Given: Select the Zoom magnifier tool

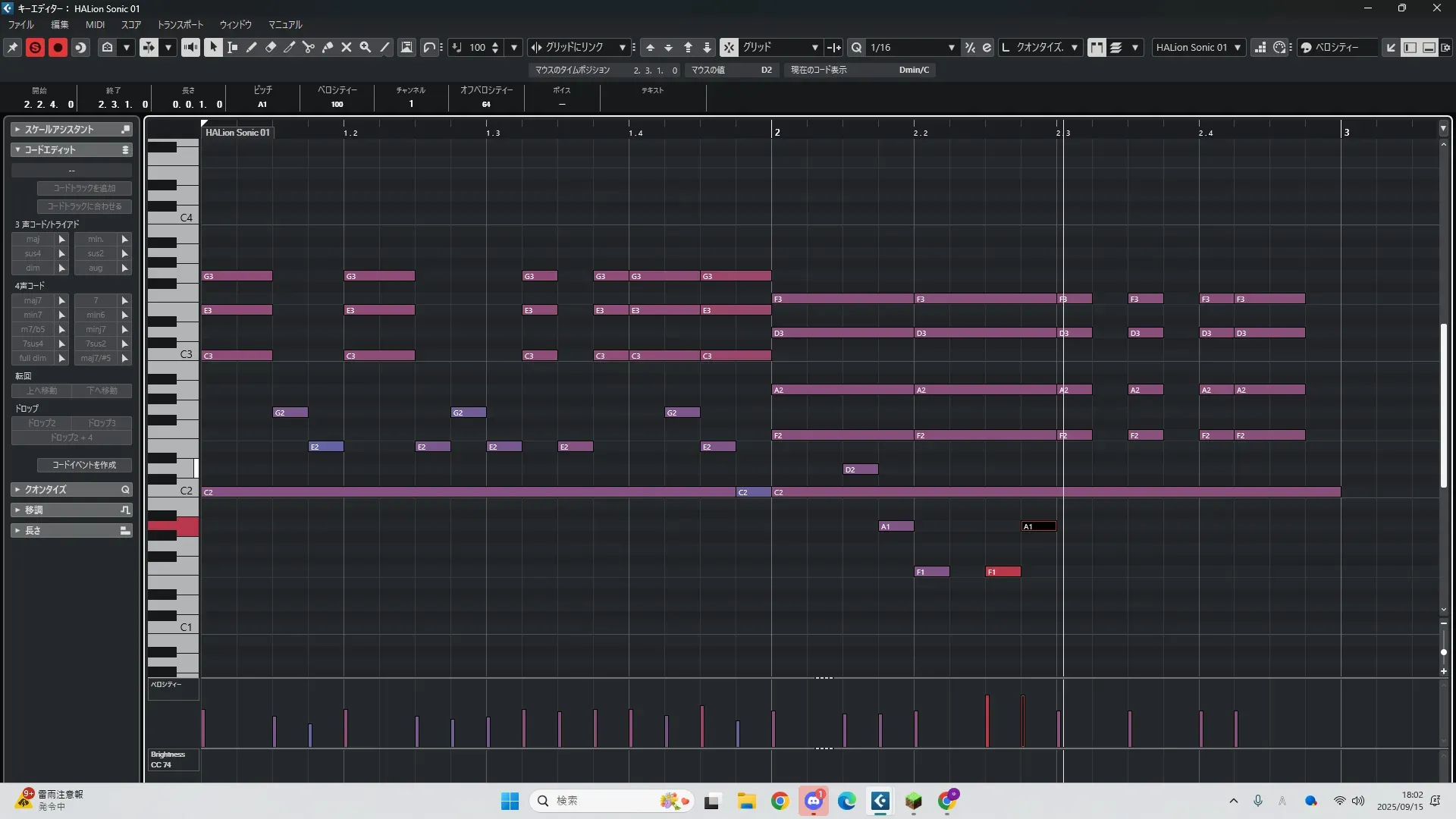Looking at the screenshot, I should click(366, 47).
